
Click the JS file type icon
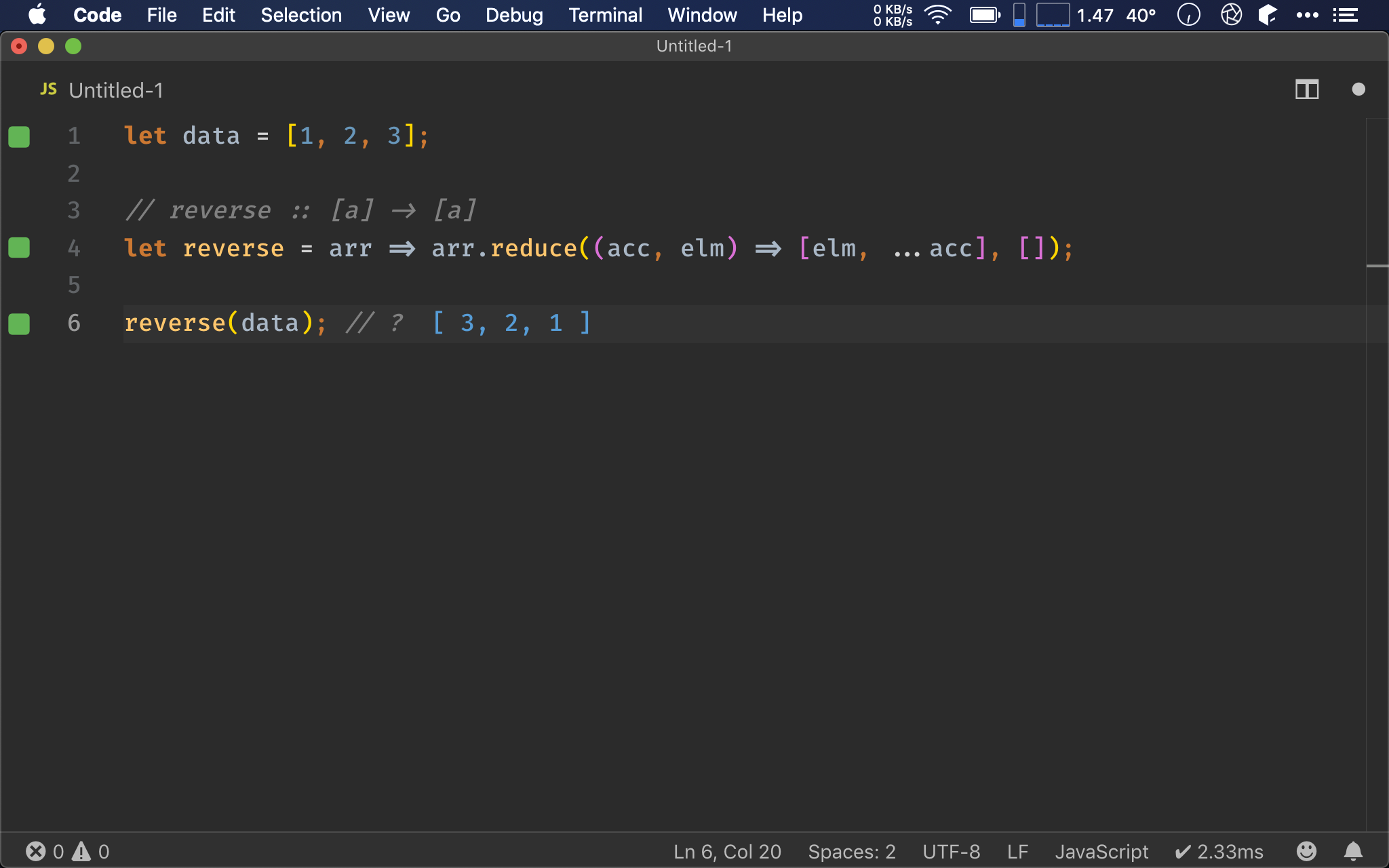(49, 90)
